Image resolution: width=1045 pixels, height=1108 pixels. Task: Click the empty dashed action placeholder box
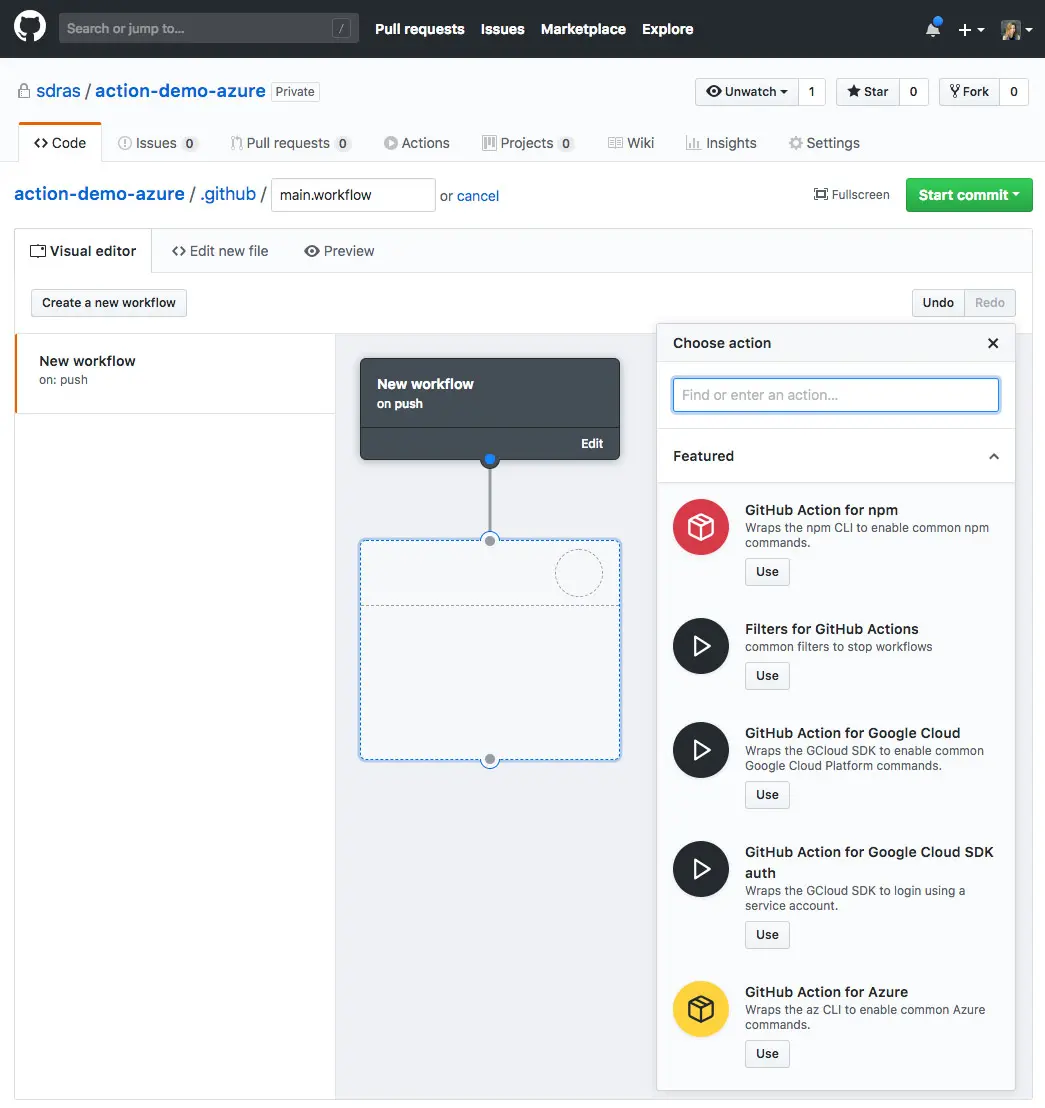[x=490, y=650]
